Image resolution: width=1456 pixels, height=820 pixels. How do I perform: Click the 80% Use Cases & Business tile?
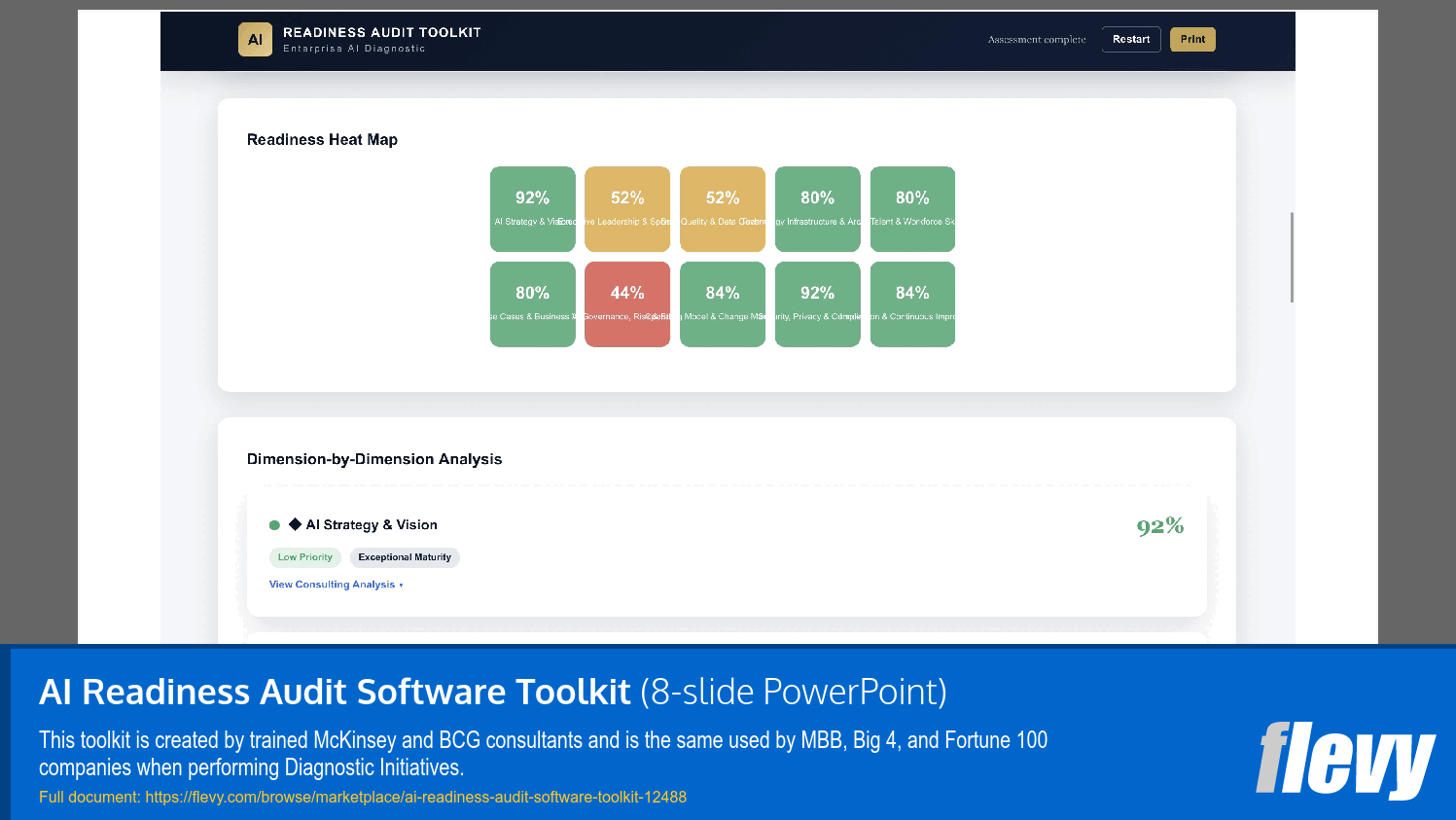(x=533, y=304)
